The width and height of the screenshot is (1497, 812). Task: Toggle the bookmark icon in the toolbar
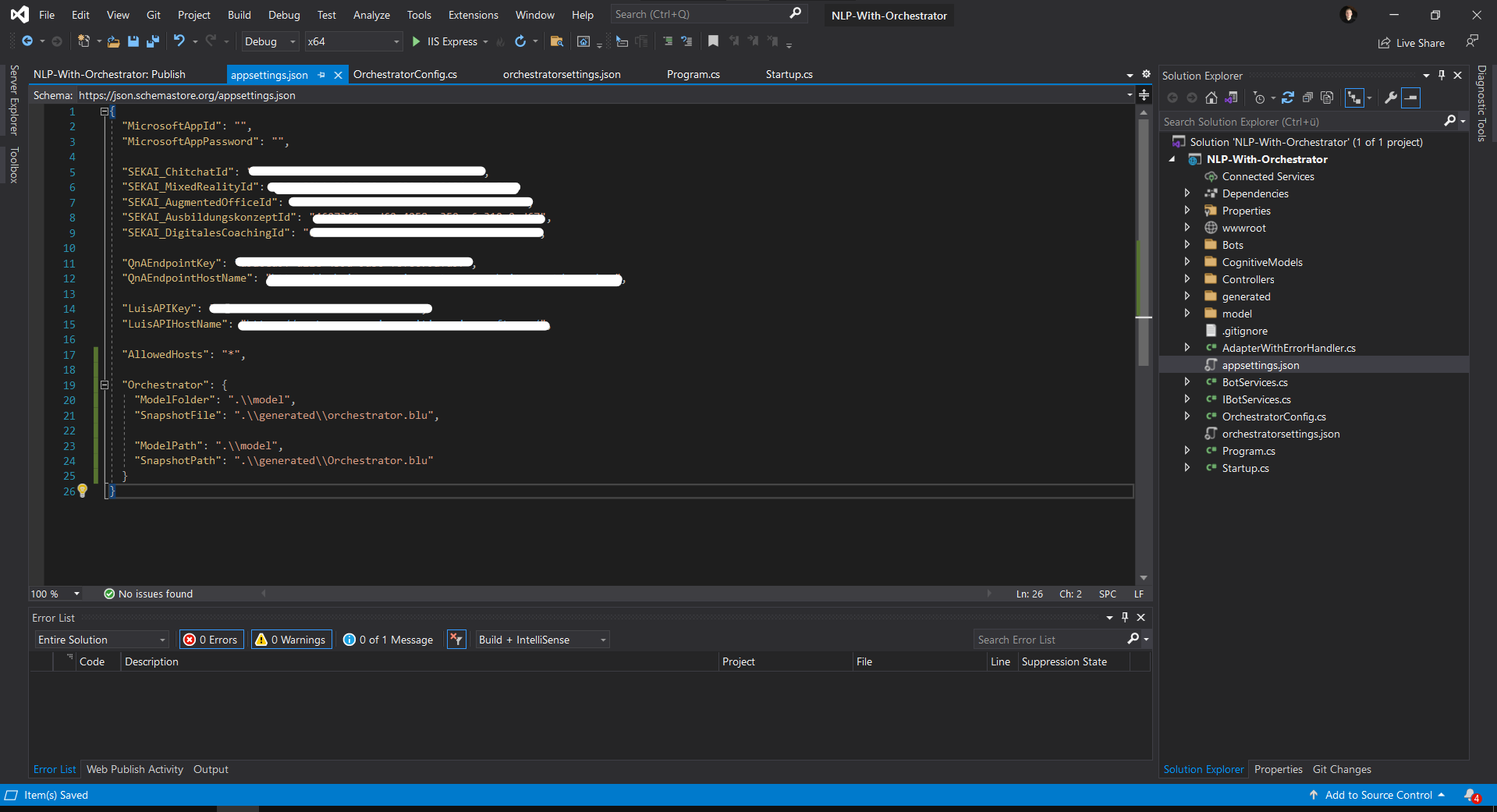point(713,41)
